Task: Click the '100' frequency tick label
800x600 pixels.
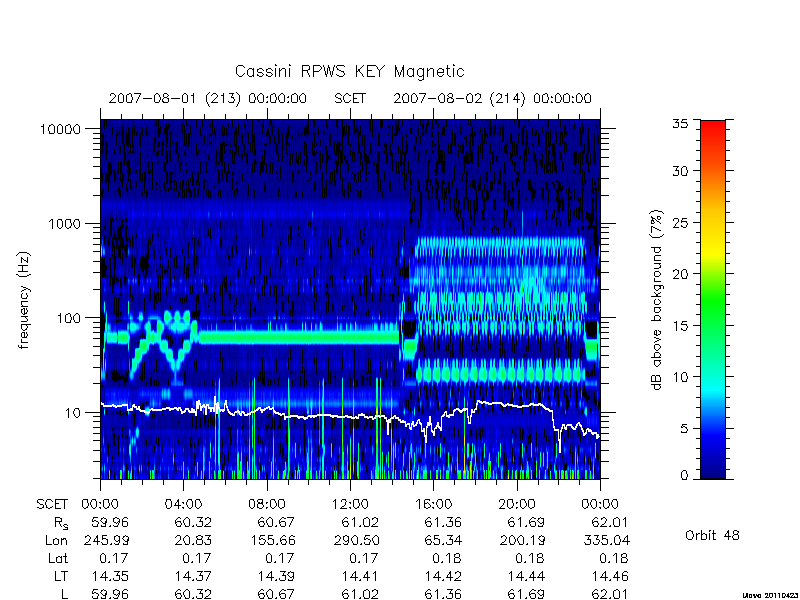Action: [x=69, y=318]
